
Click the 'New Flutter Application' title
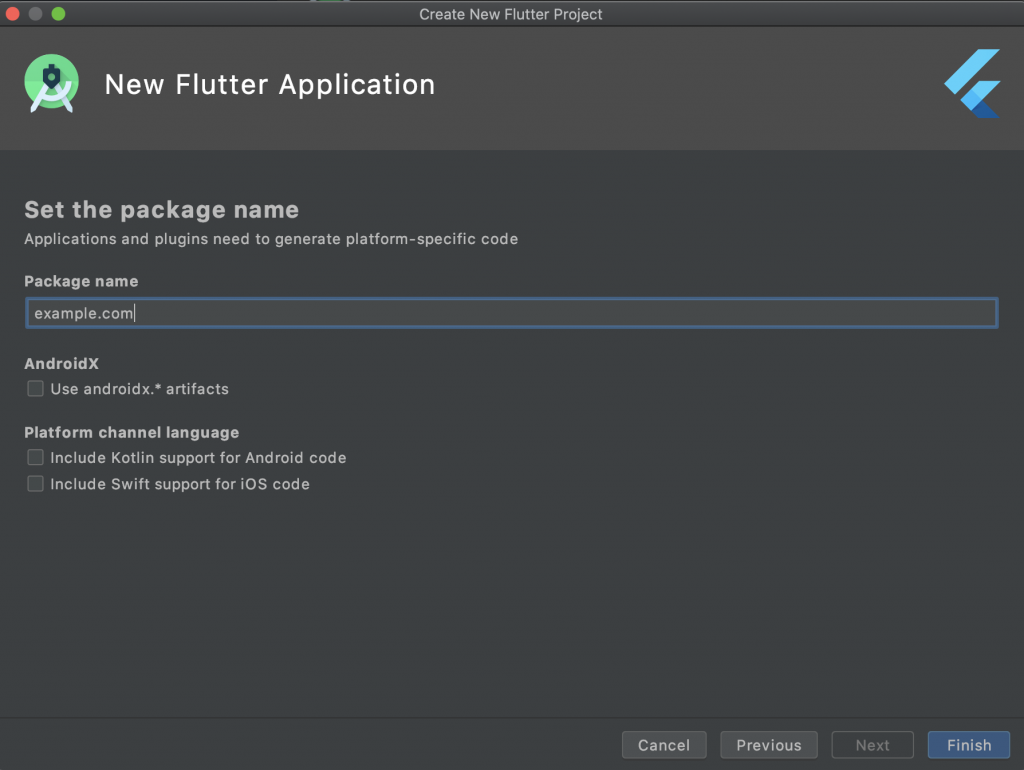(270, 85)
